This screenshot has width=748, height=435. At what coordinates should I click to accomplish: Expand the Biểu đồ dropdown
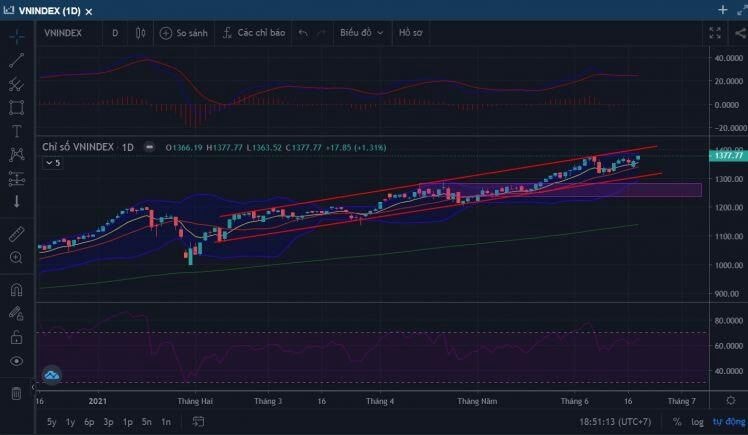[x=362, y=33]
